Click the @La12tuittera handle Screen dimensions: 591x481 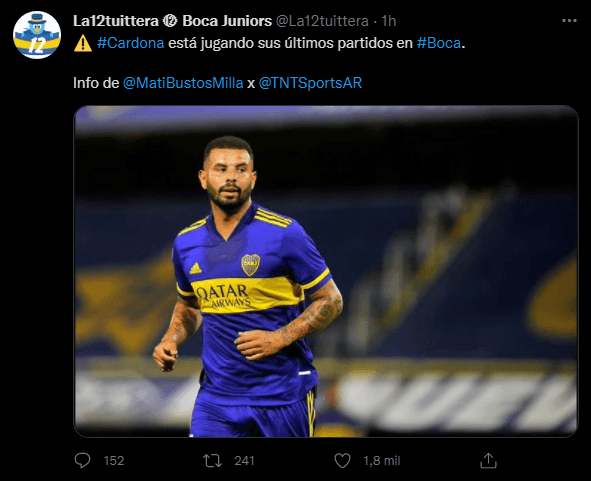click(x=322, y=21)
